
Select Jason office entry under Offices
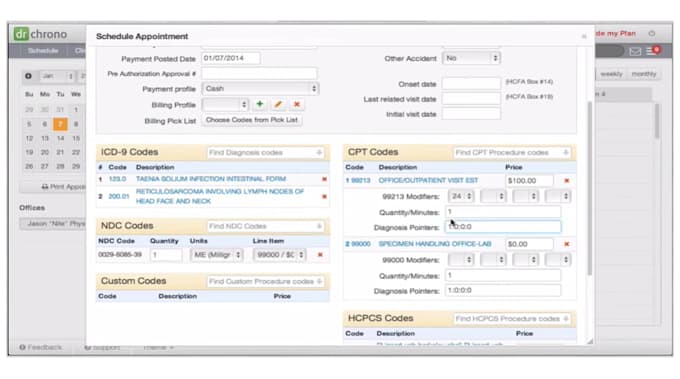point(53,224)
